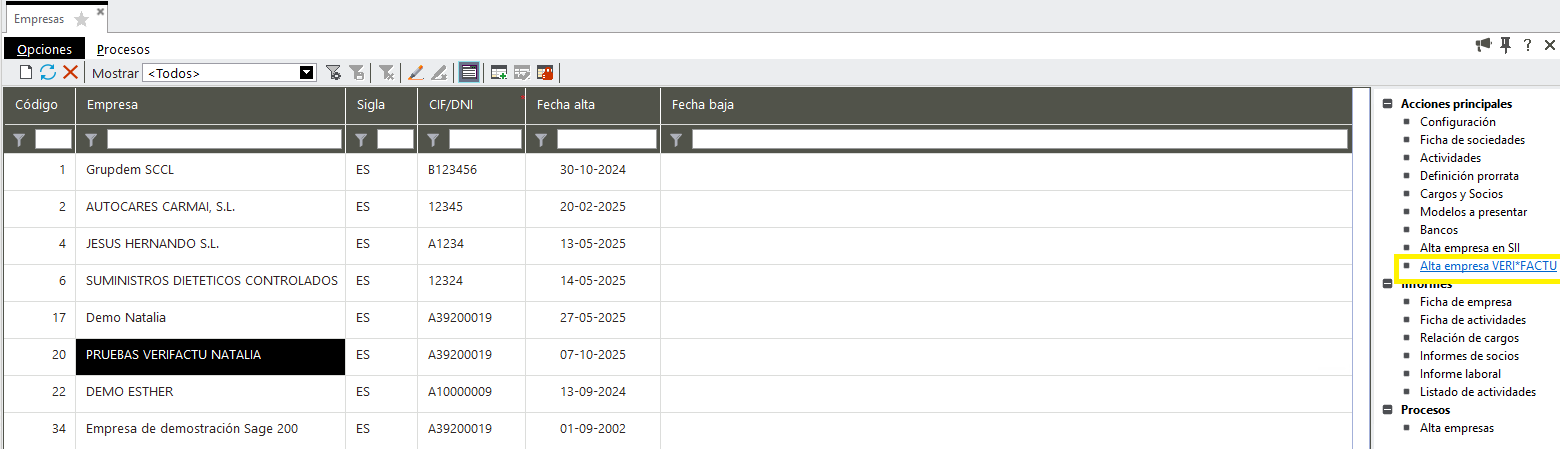Select the Grupdem SCCL company row
The width and height of the screenshot is (1560, 455).
(x=130, y=170)
